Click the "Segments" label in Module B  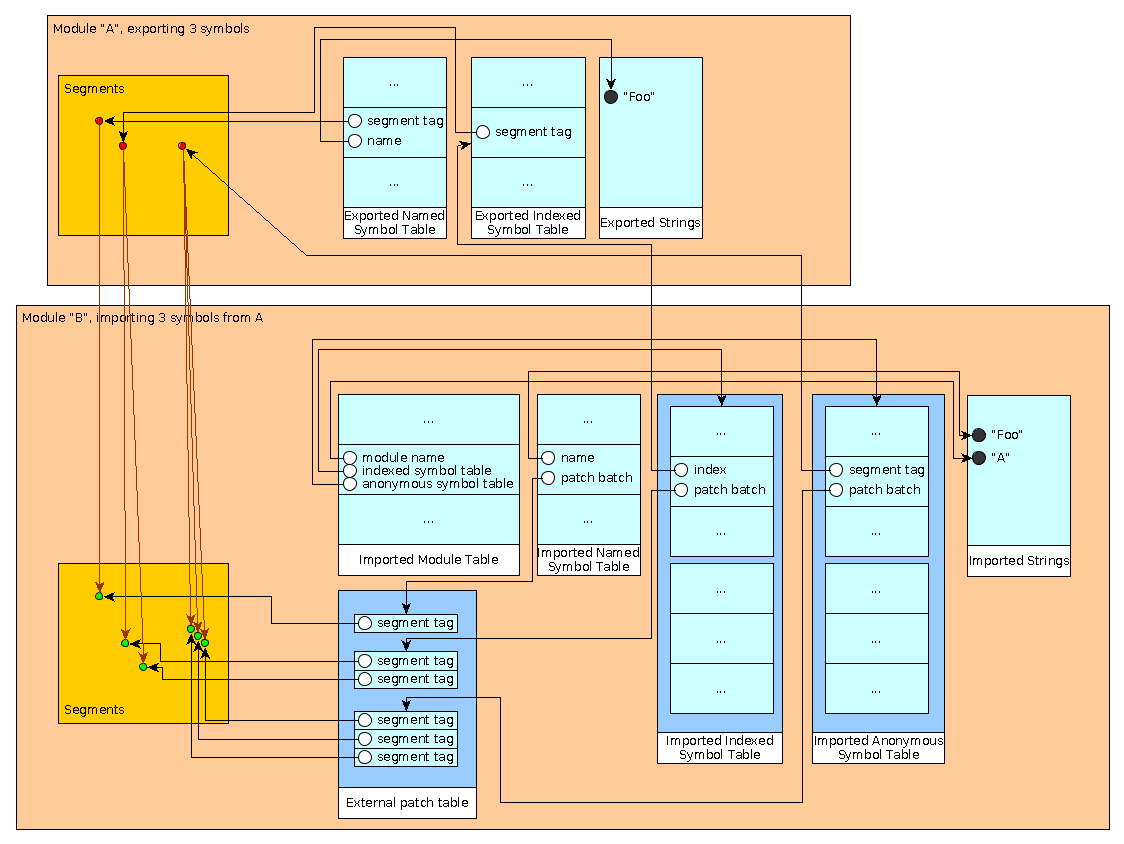tap(94, 710)
